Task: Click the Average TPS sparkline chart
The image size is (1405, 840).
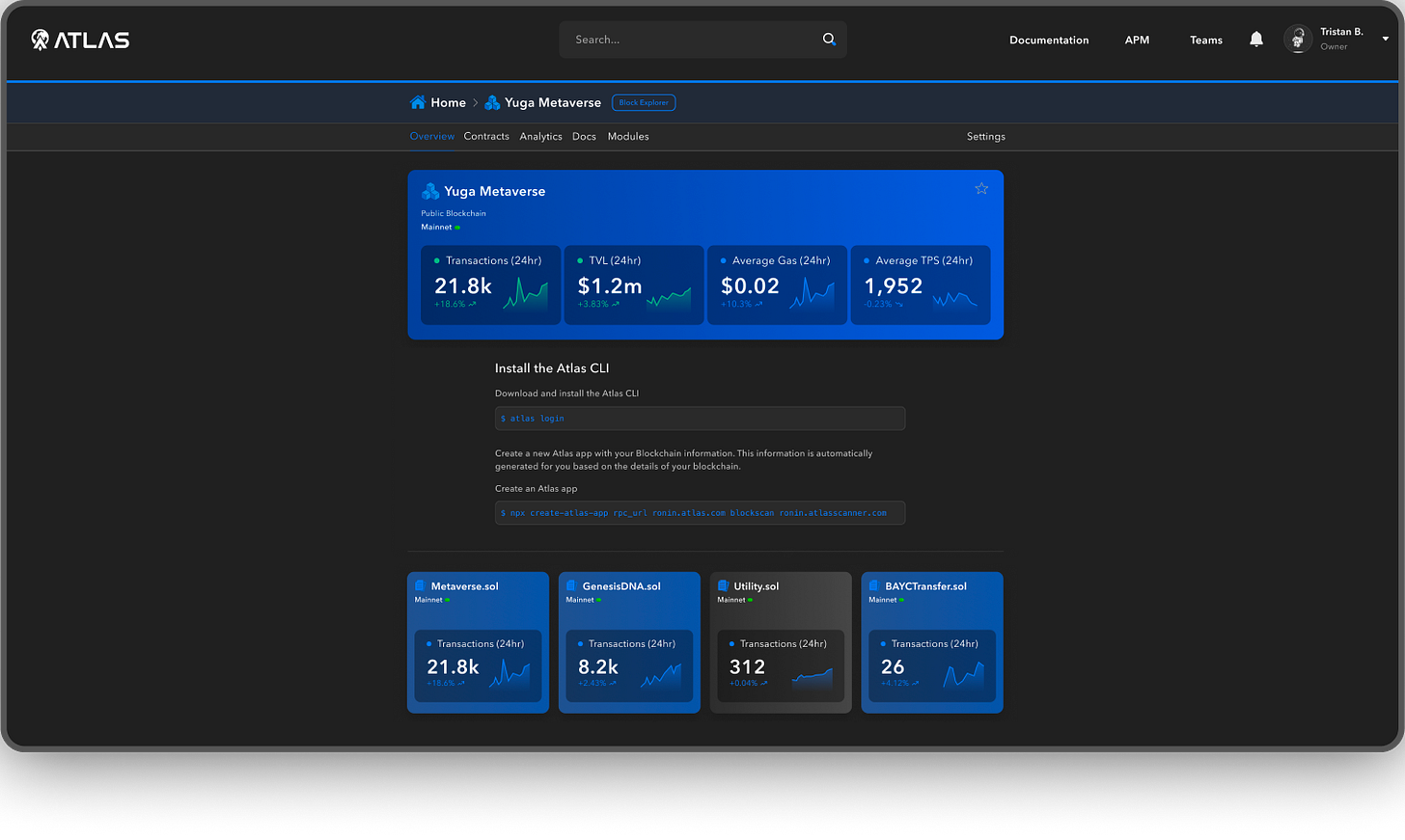Action: 955,299
